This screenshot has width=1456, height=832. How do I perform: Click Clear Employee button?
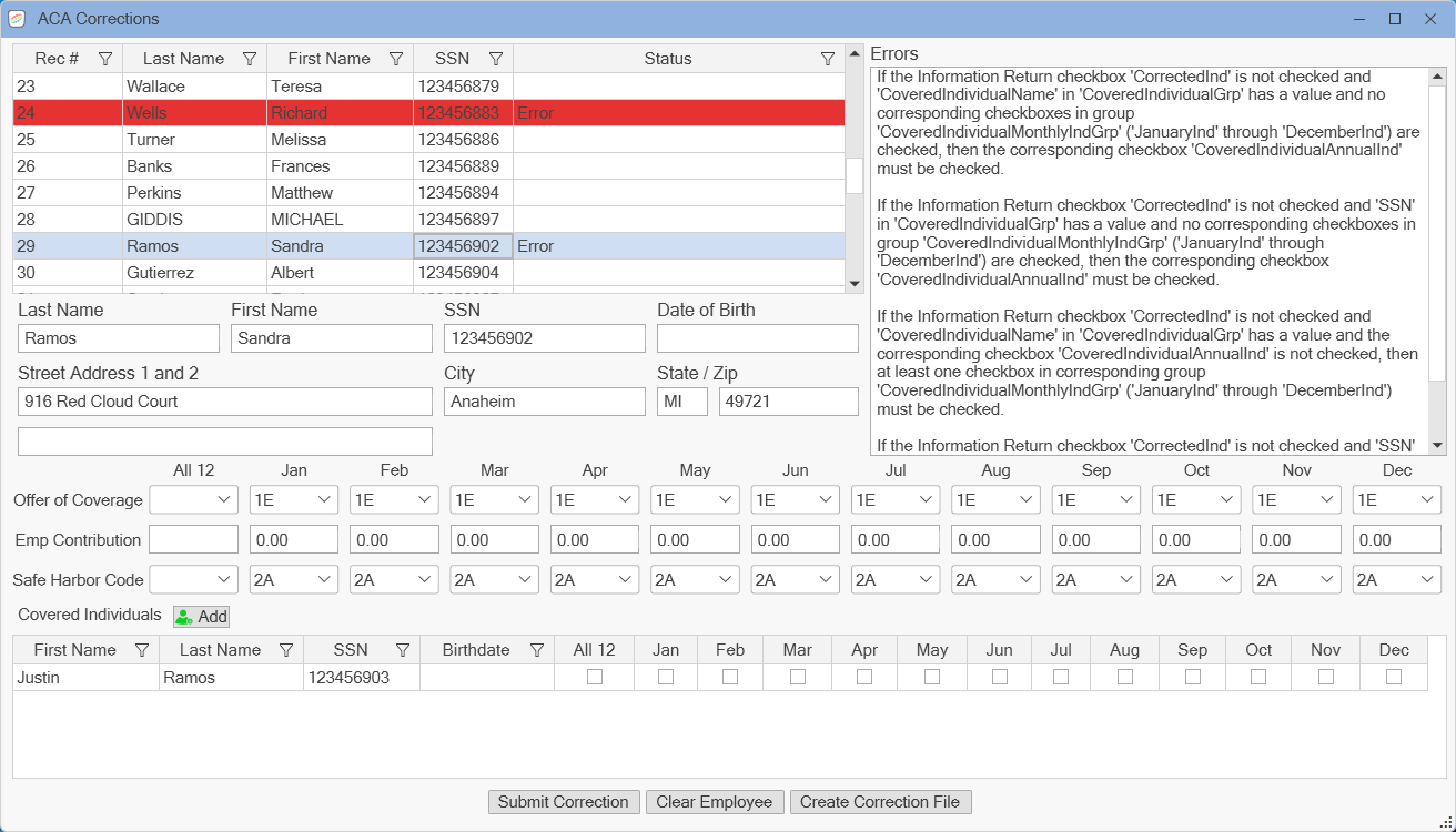click(714, 801)
